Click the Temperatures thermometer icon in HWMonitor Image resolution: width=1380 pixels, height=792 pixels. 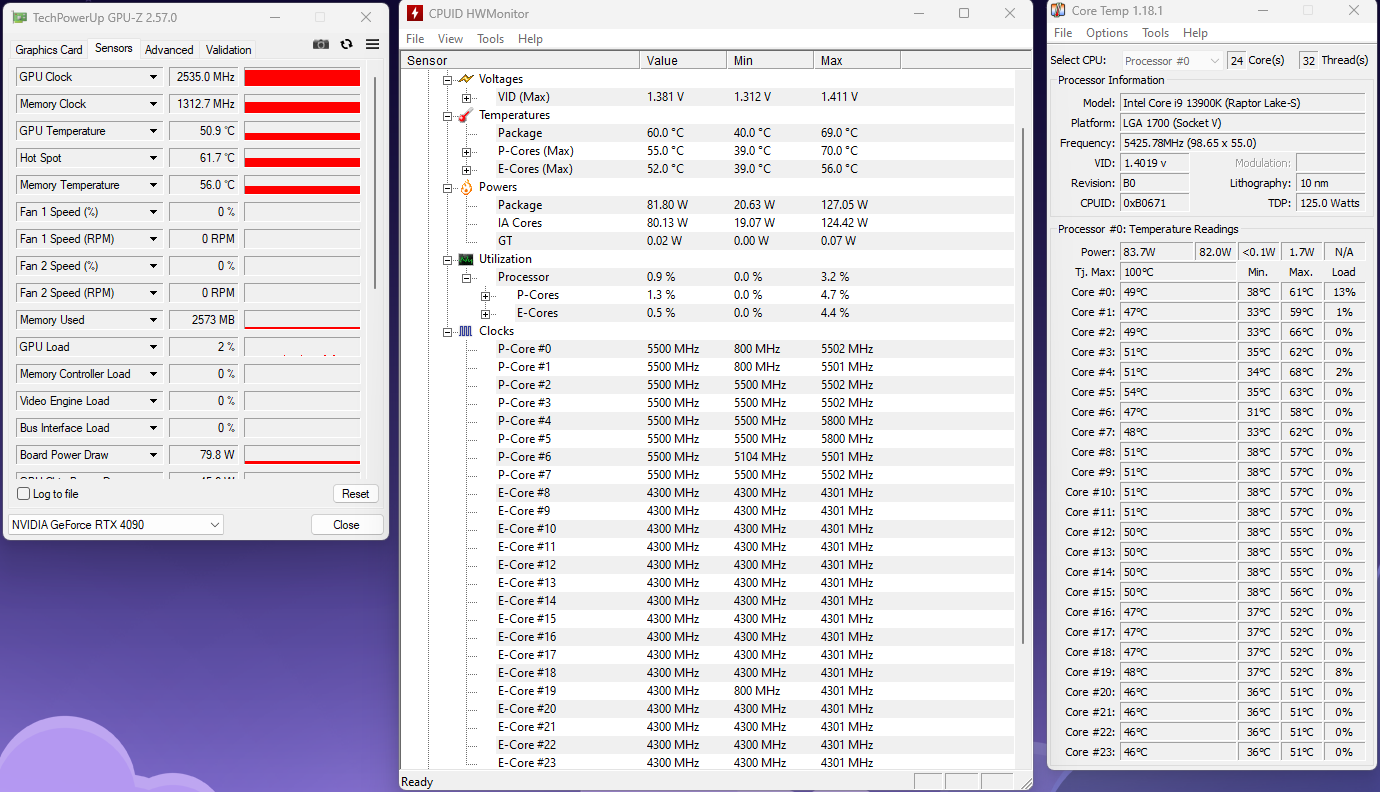(465, 115)
